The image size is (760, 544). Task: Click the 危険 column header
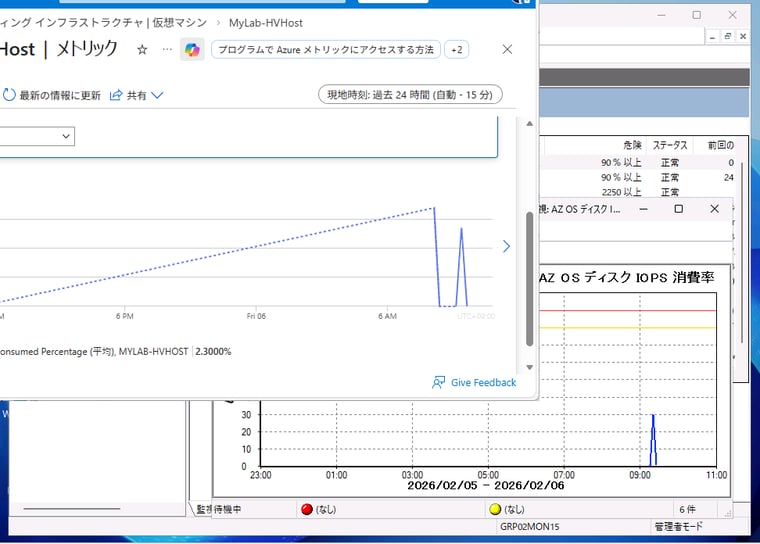632,145
